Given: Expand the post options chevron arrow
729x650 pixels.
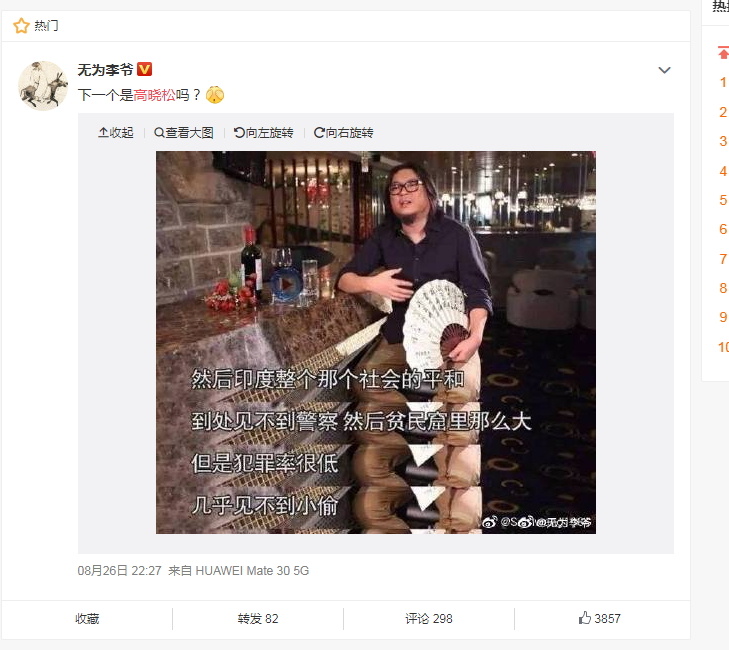Looking at the screenshot, I should [x=664, y=70].
